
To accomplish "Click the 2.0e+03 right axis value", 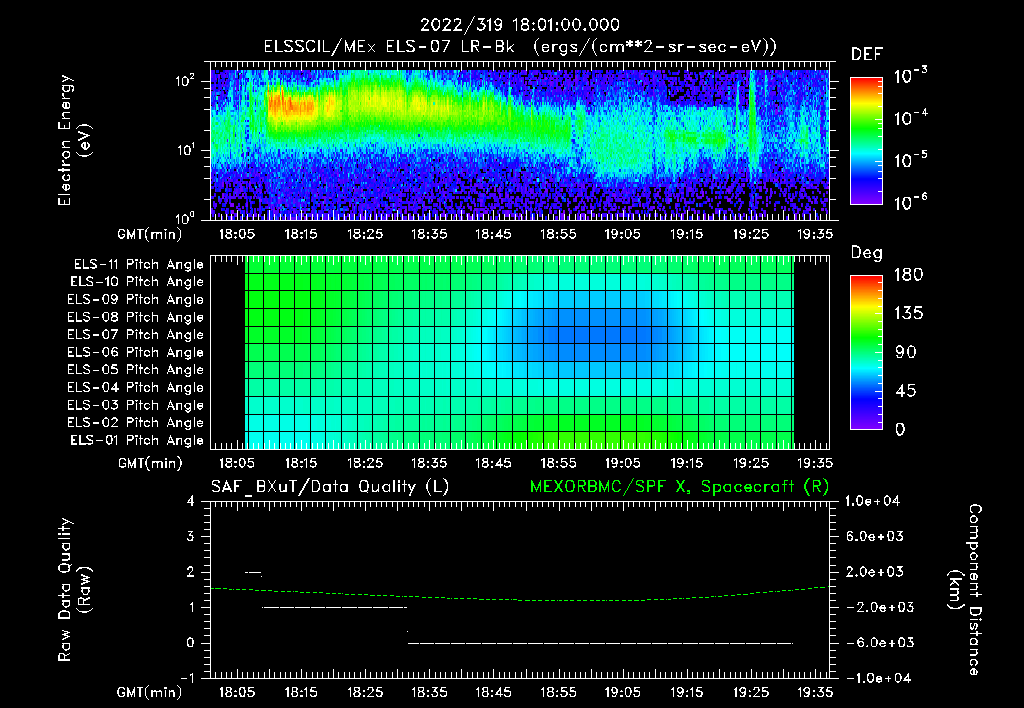I will click(875, 572).
